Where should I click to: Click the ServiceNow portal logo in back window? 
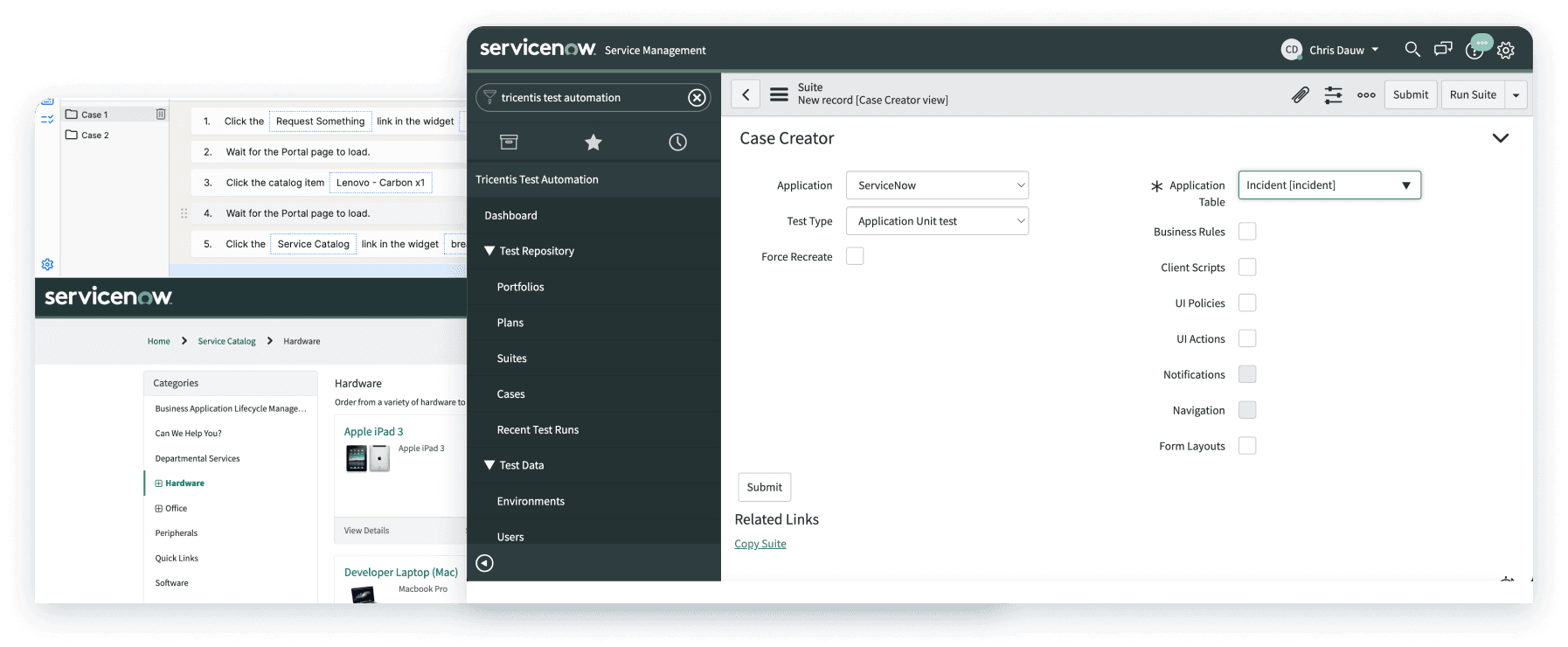(x=108, y=296)
